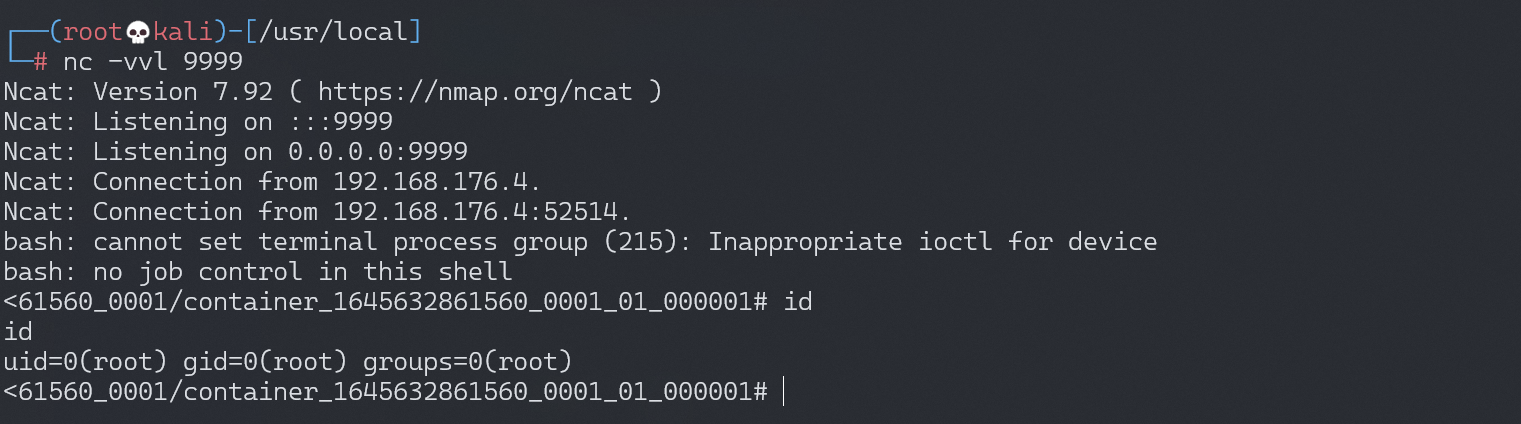The image size is (1521, 424).
Task: Place the cursor at the last container prompt
Action: 783,392
